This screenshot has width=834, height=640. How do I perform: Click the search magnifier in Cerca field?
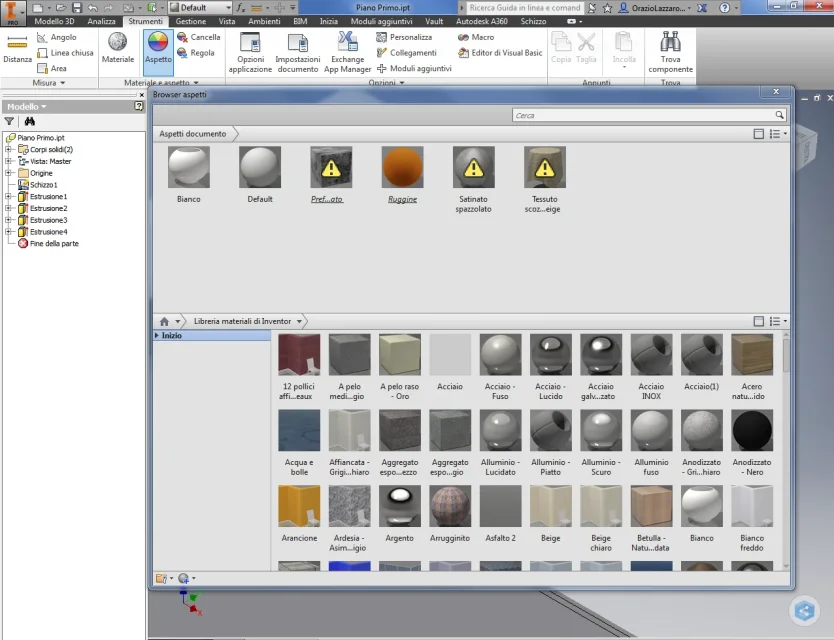[x=779, y=115]
